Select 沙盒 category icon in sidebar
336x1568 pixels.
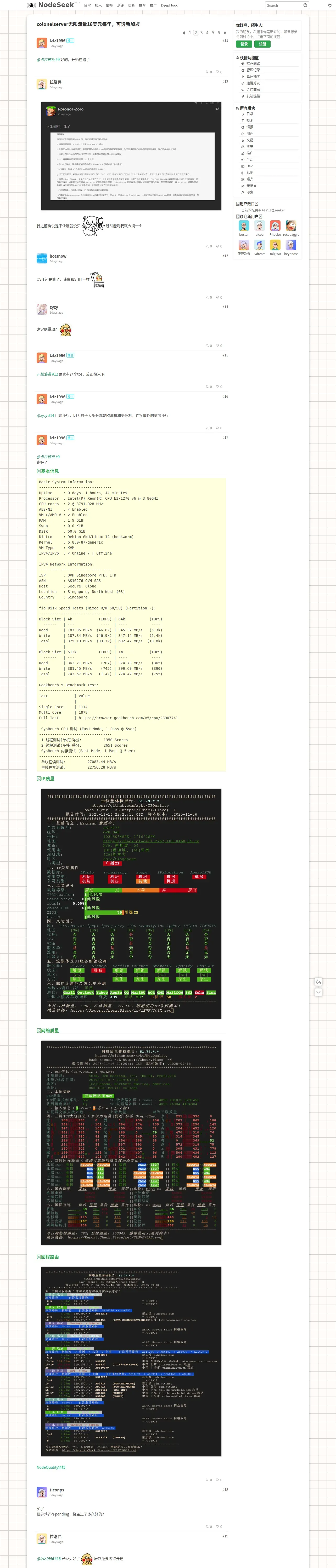click(x=243, y=192)
